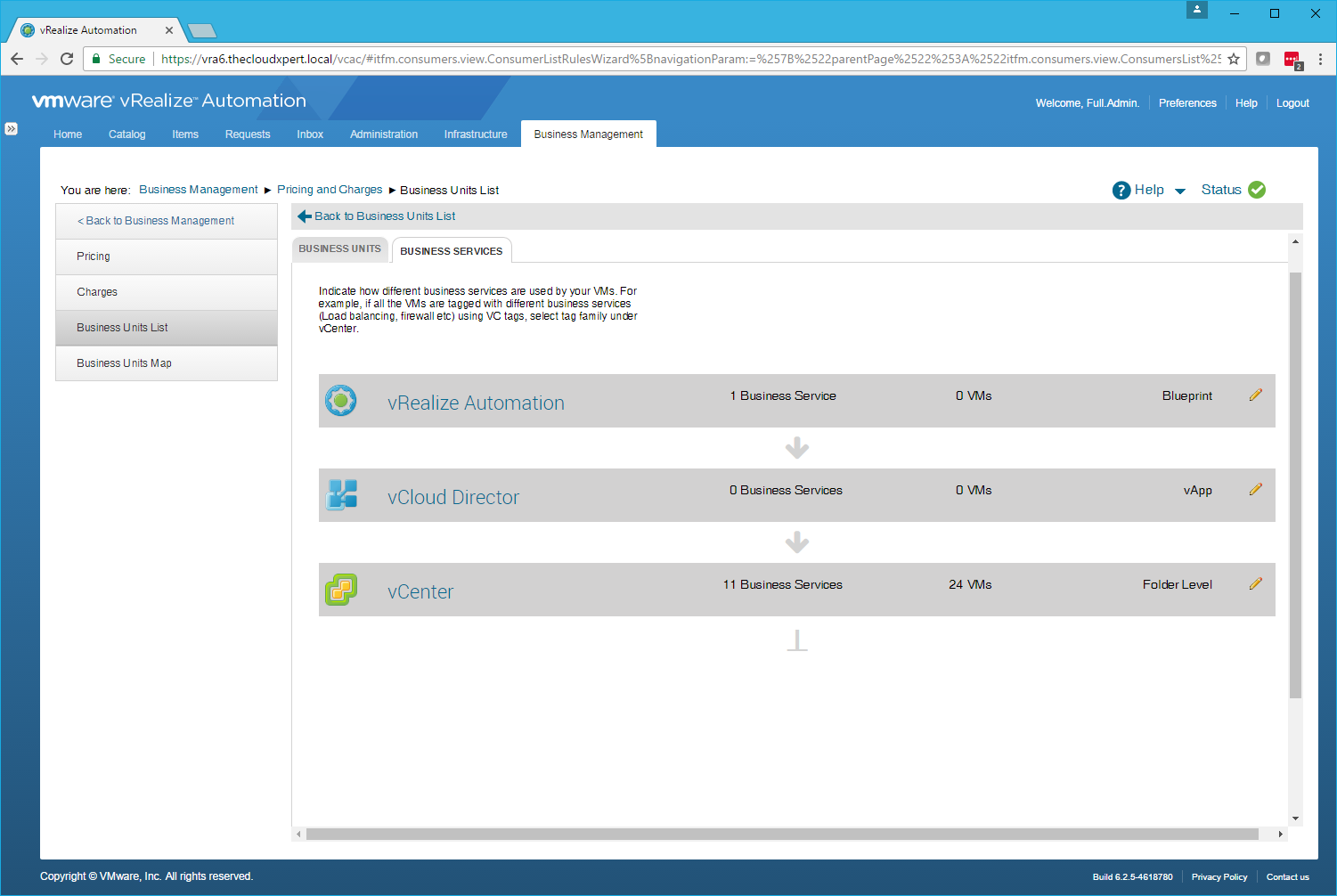Viewport: 1337px width, 896px height.
Task: Click the Logout link
Action: [x=1292, y=103]
